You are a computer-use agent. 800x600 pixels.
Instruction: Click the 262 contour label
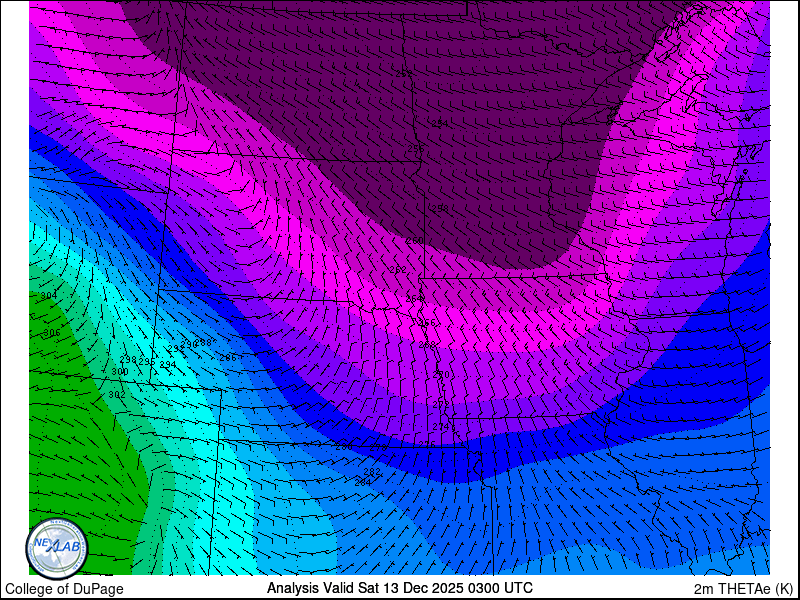(398, 269)
